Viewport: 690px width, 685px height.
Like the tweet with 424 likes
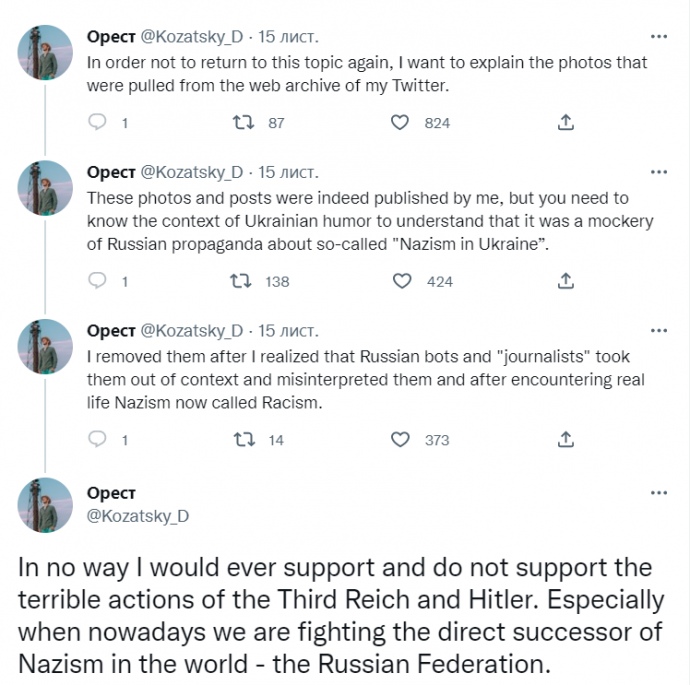(x=402, y=281)
